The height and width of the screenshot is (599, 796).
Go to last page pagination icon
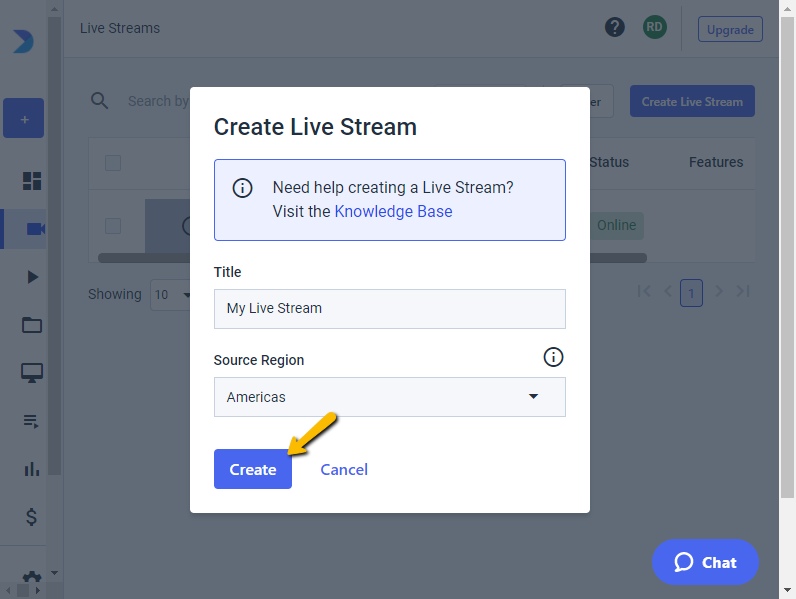(743, 291)
